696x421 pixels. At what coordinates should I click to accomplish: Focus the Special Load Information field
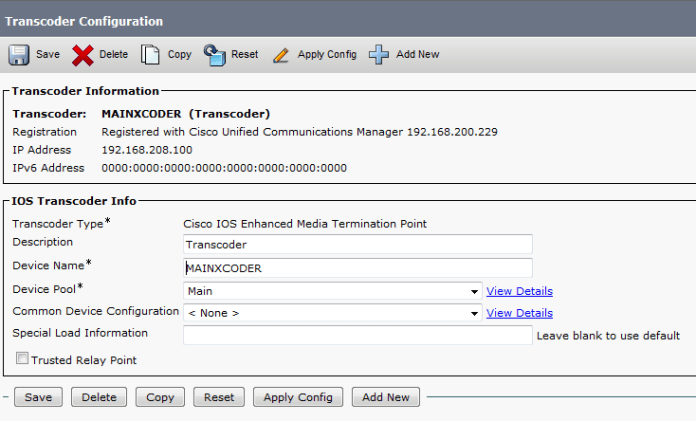tap(357, 335)
